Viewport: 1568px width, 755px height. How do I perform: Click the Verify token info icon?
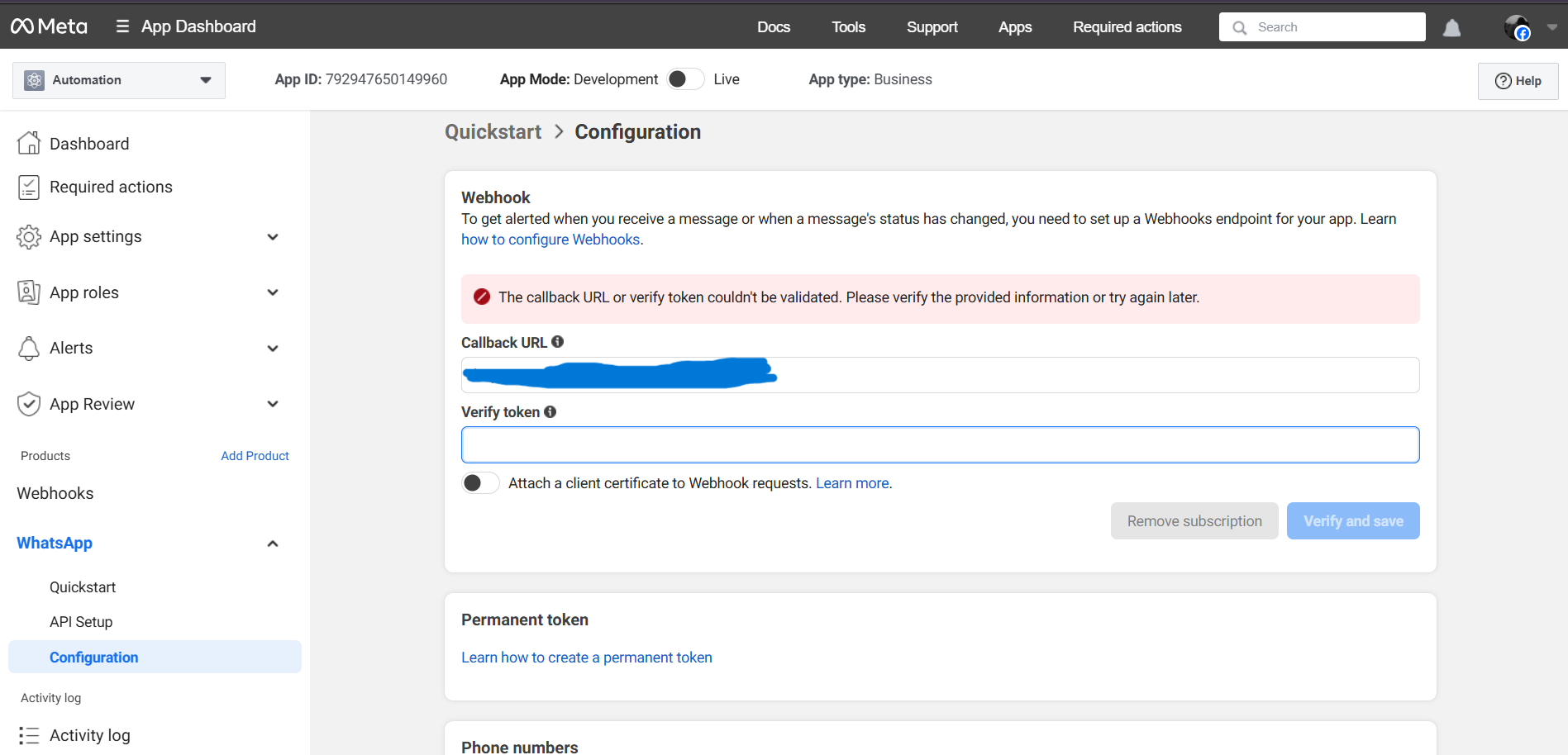pos(550,411)
